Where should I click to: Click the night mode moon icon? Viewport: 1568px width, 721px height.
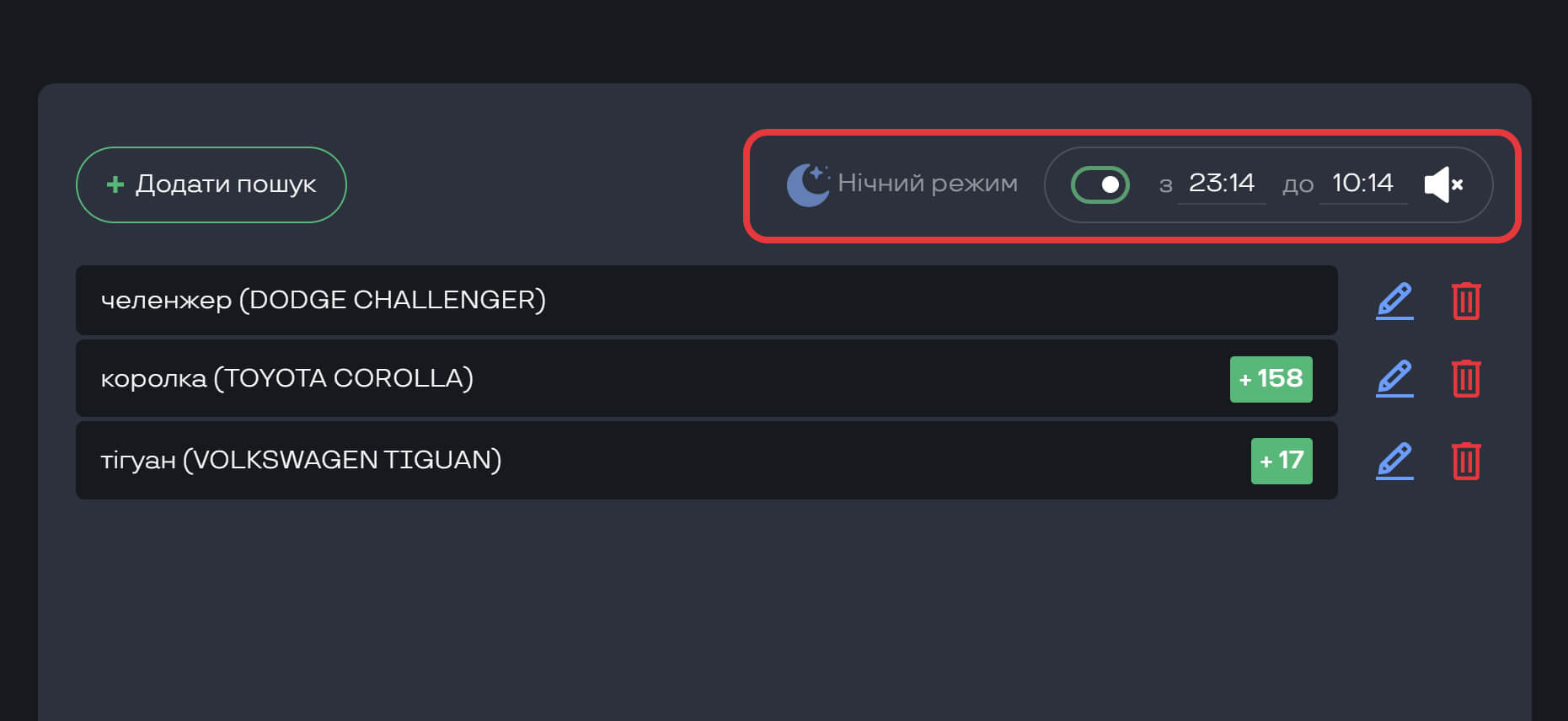(x=807, y=184)
